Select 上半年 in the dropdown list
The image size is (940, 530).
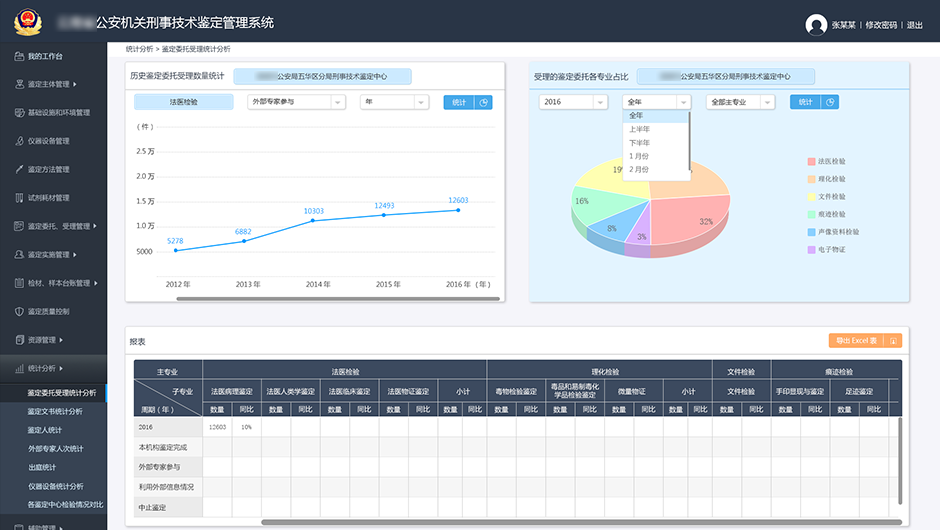[x=656, y=129]
